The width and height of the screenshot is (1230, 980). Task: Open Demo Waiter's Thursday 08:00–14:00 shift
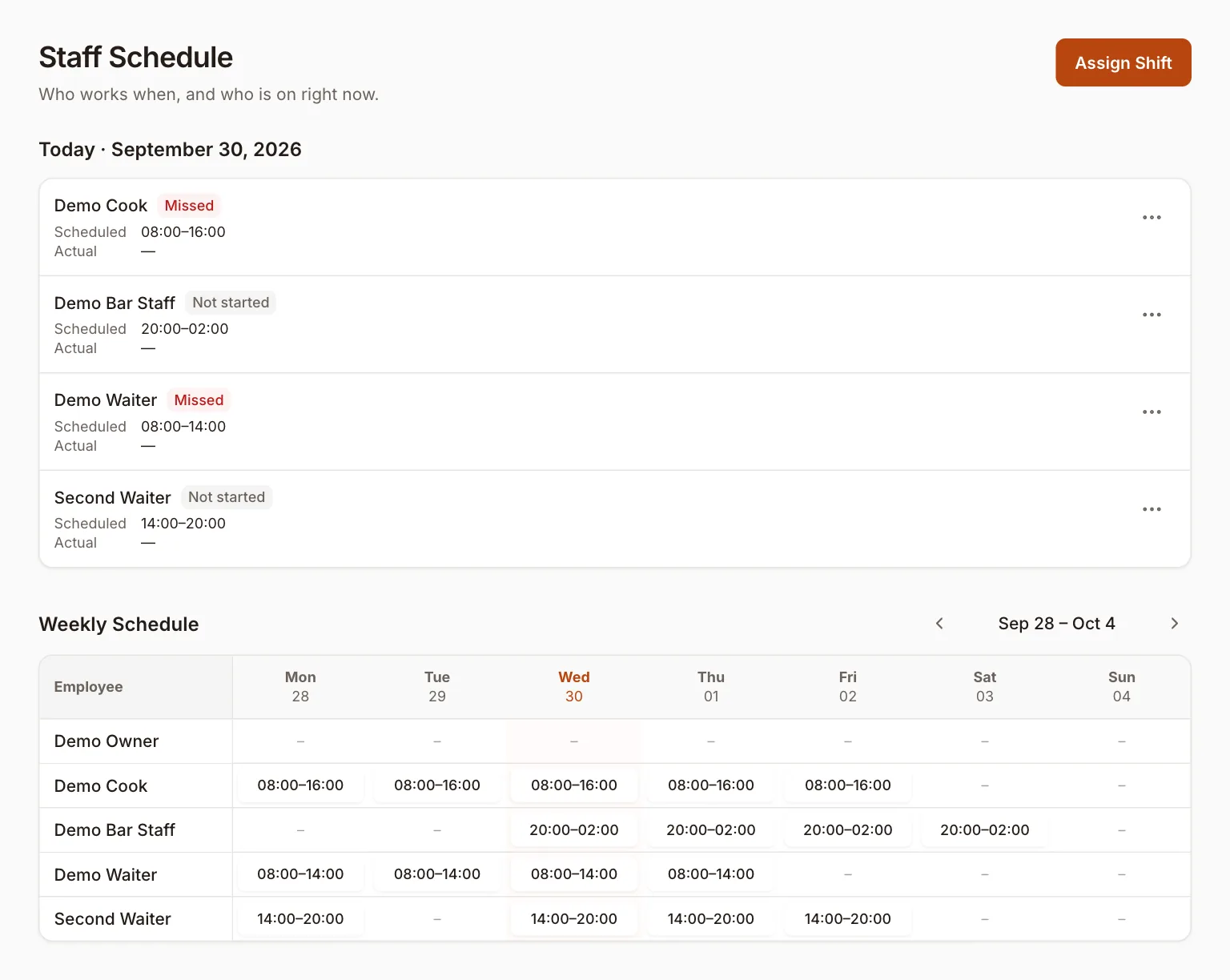711,874
